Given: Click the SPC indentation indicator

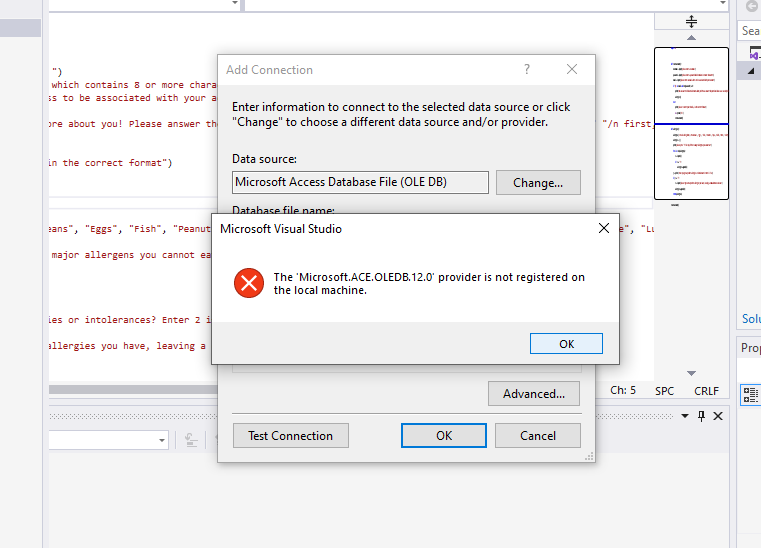Looking at the screenshot, I should [x=664, y=391].
